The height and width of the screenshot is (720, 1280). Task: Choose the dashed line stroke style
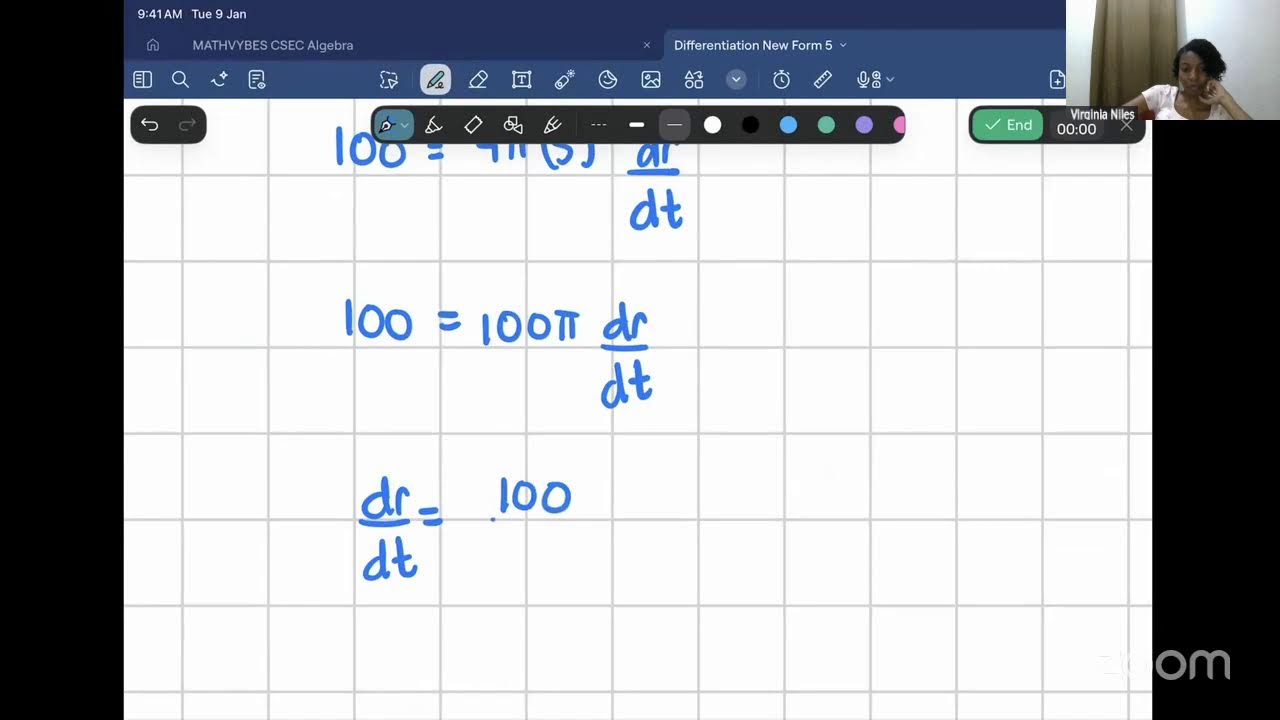[x=598, y=125]
